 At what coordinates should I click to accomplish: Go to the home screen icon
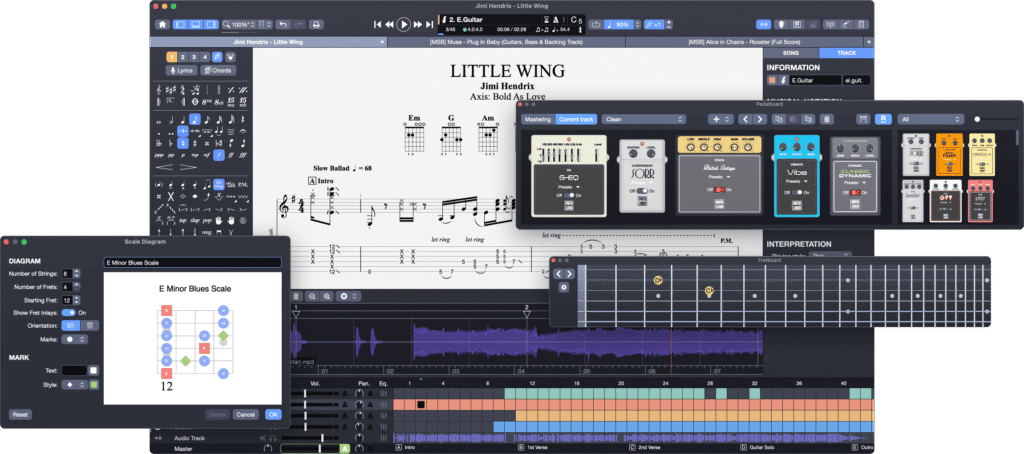click(163, 24)
